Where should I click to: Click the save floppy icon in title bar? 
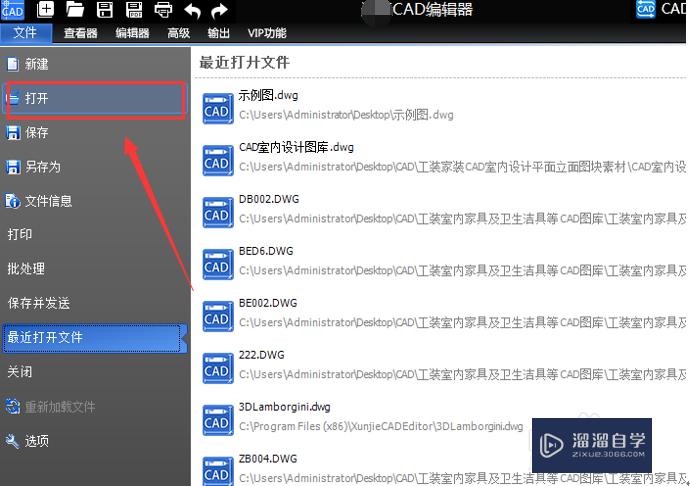105,9
